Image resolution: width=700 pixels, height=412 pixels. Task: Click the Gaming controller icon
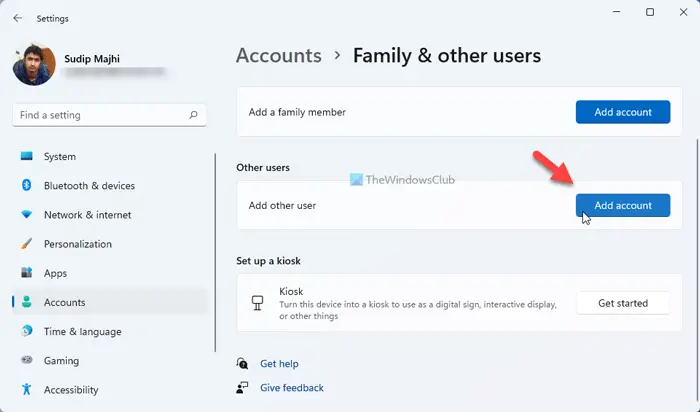click(x=26, y=360)
